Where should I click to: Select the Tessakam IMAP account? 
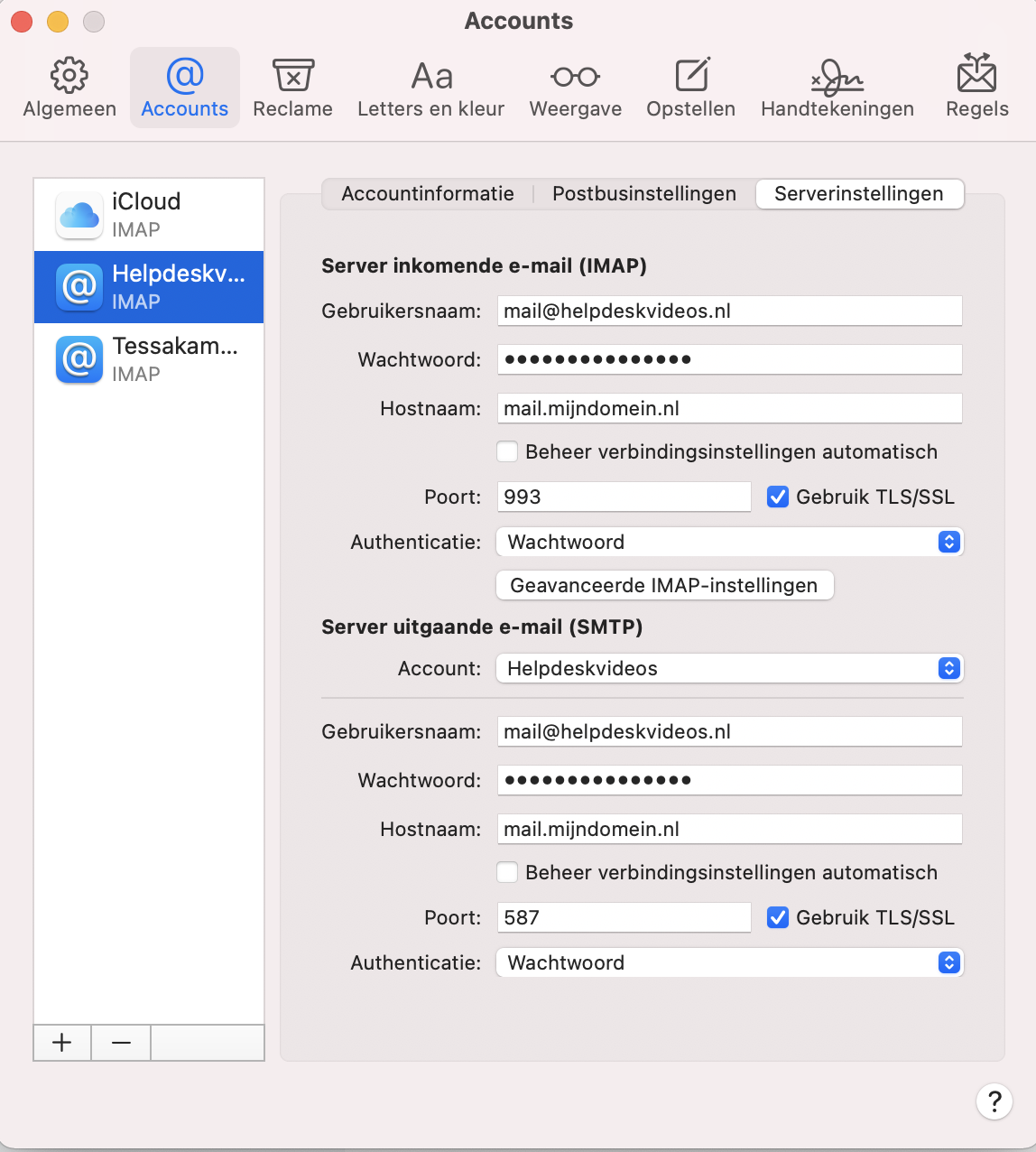tap(149, 359)
